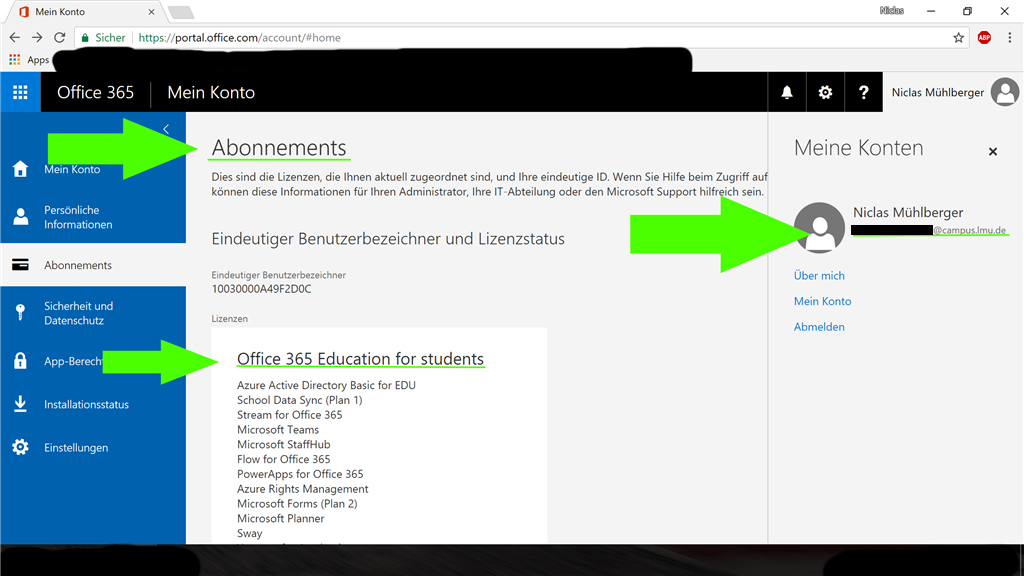Viewport: 1024px width, 576px height.
Task: Click the 'Sway' license entry
Action: [x=249, y=534]
